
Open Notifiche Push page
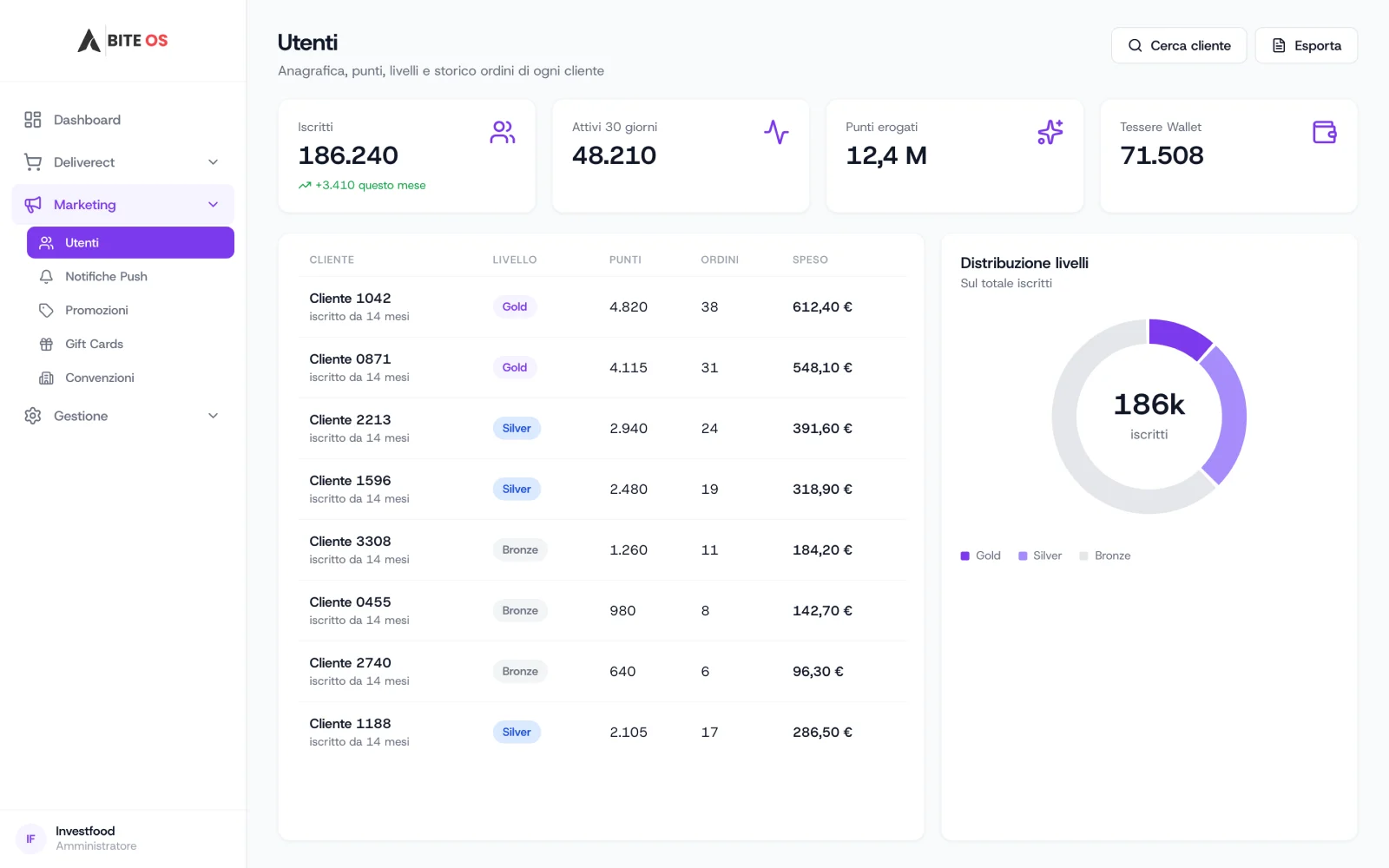pos(130,277)
